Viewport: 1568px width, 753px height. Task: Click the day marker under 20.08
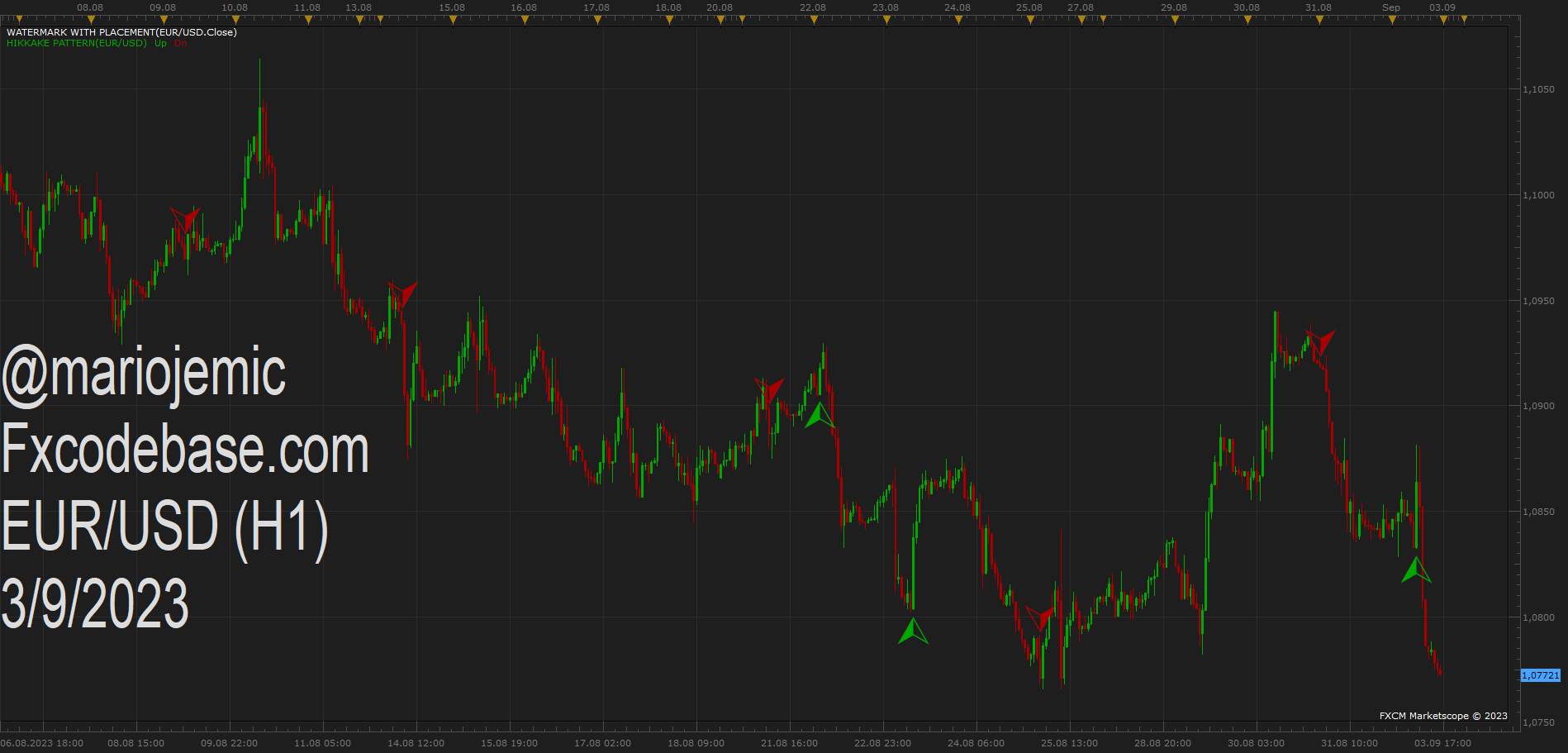click(720, 20)
